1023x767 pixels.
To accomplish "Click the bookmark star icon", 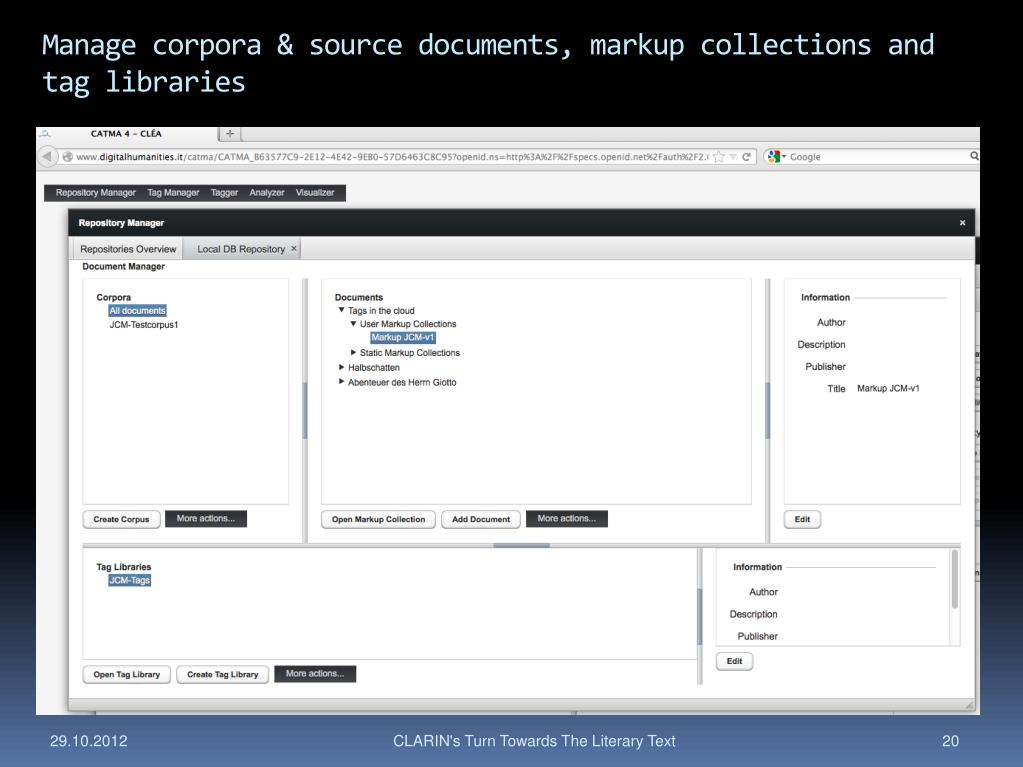I will 719,157.
